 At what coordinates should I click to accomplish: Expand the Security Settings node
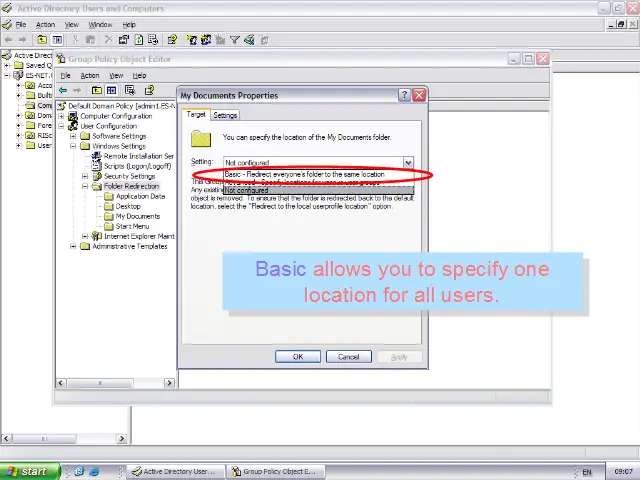(x=85, y=176)
